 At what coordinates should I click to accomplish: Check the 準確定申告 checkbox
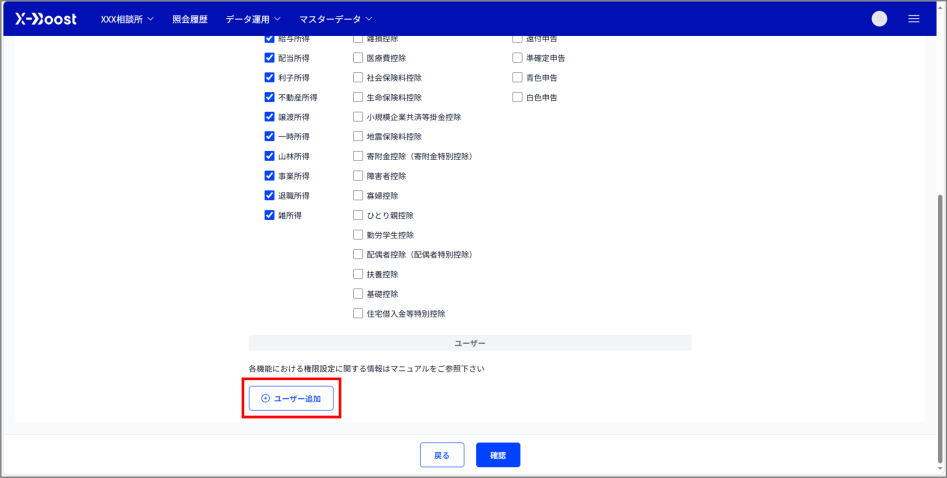point(518,58)
